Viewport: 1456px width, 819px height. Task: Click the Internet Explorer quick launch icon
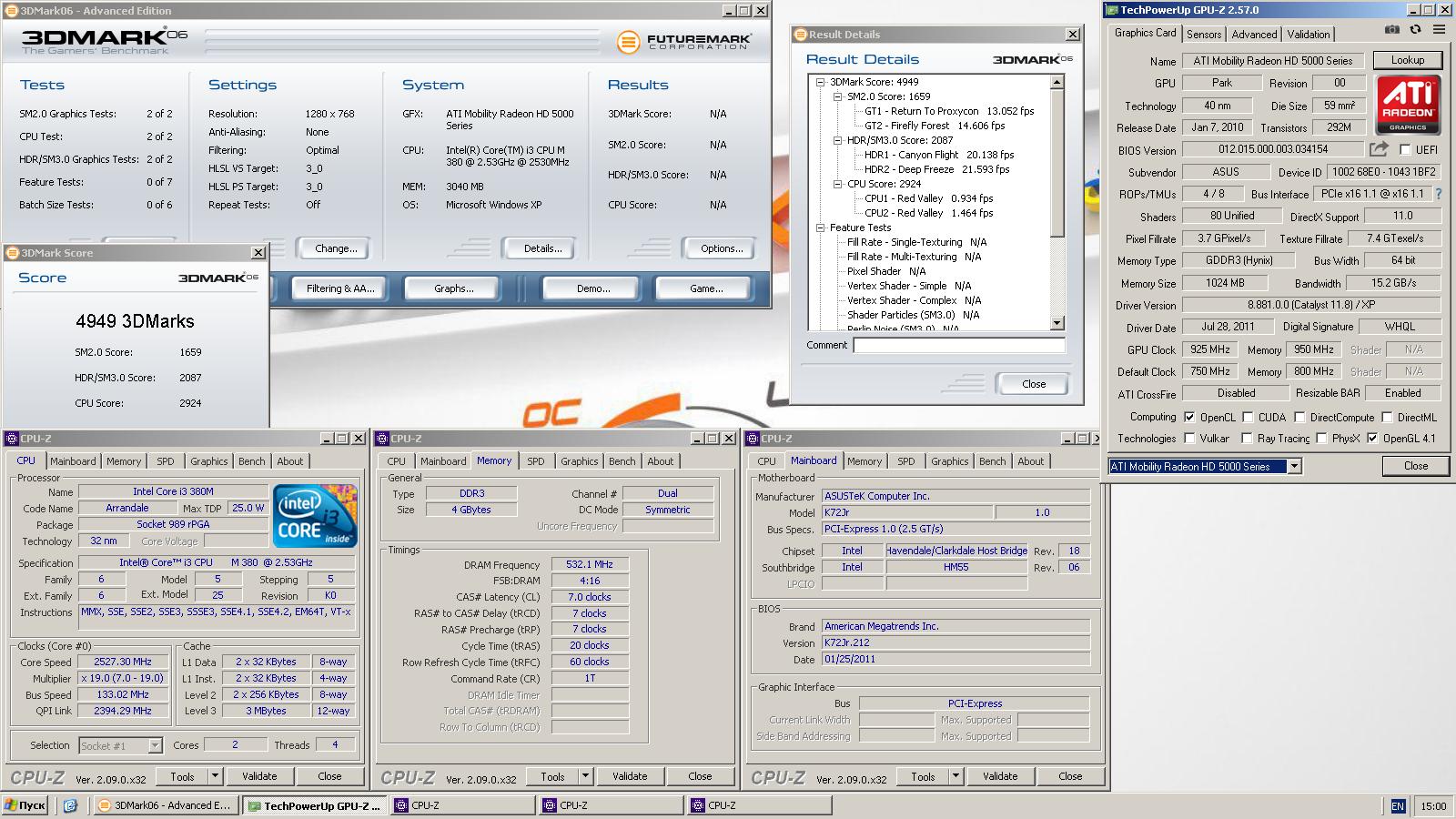coord(70,805)
